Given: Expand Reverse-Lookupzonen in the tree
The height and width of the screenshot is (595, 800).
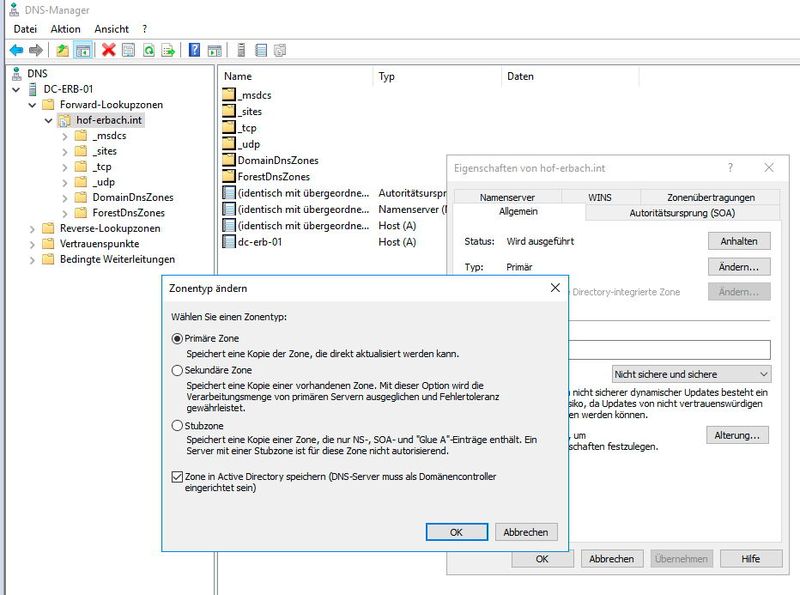Looking at the screenshot, I should pos(33,228).
